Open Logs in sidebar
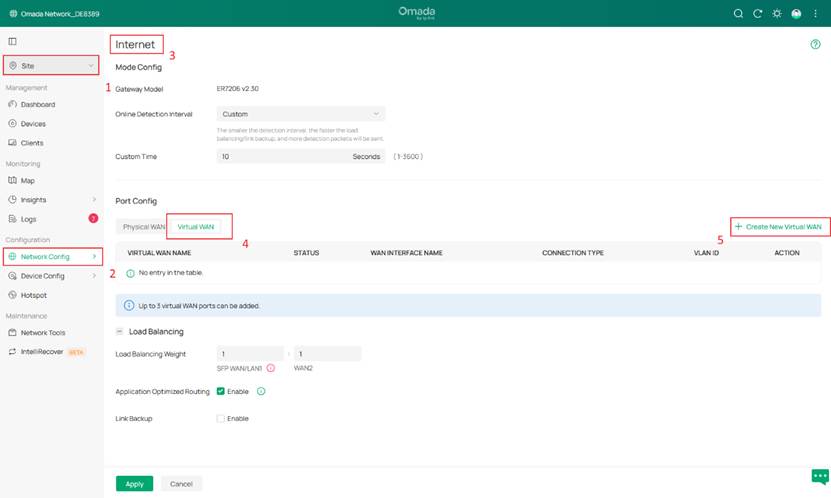This screenshot has width=831, height=498. (29, 219)
